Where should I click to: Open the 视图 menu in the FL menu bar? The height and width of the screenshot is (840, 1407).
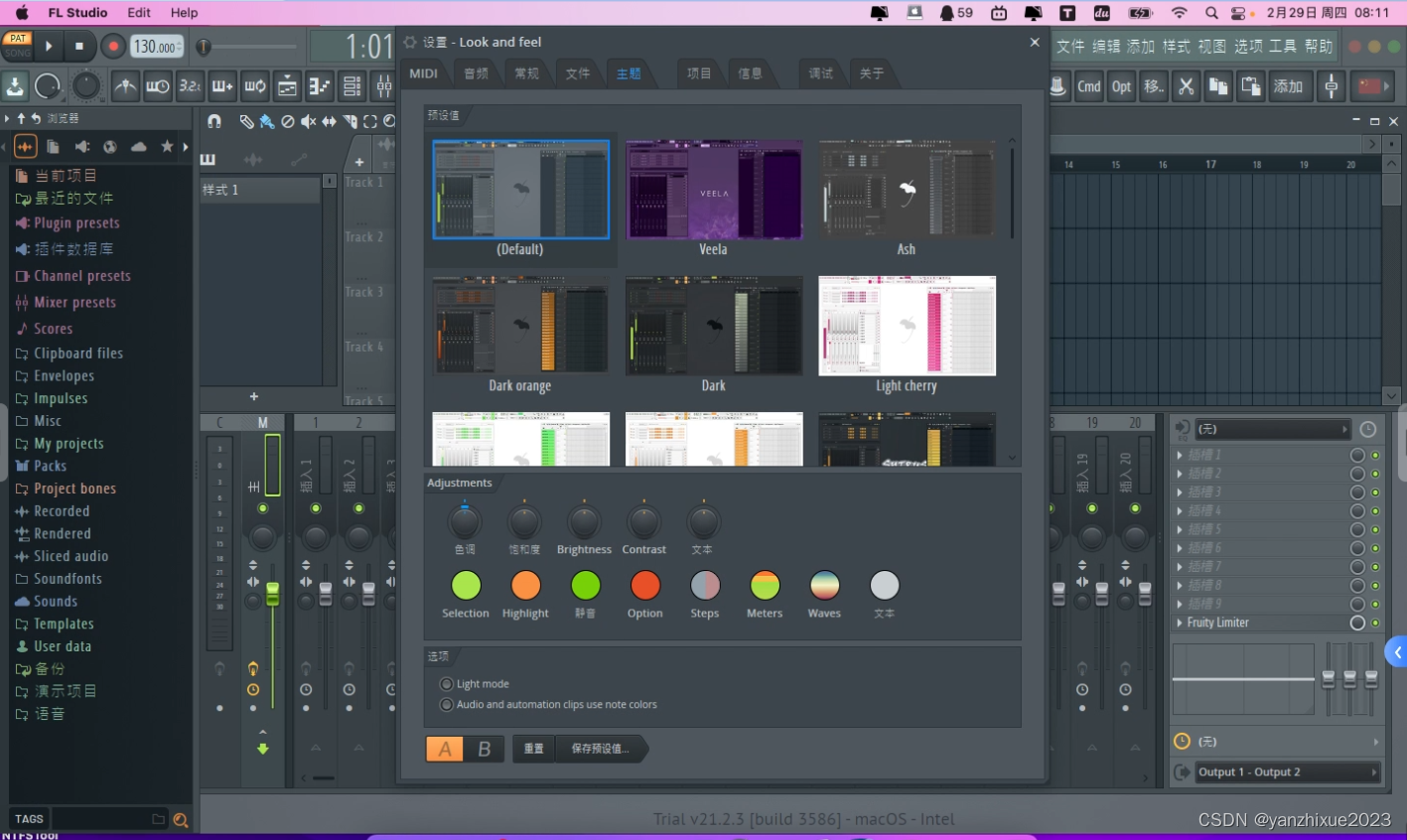point(1212,47)
